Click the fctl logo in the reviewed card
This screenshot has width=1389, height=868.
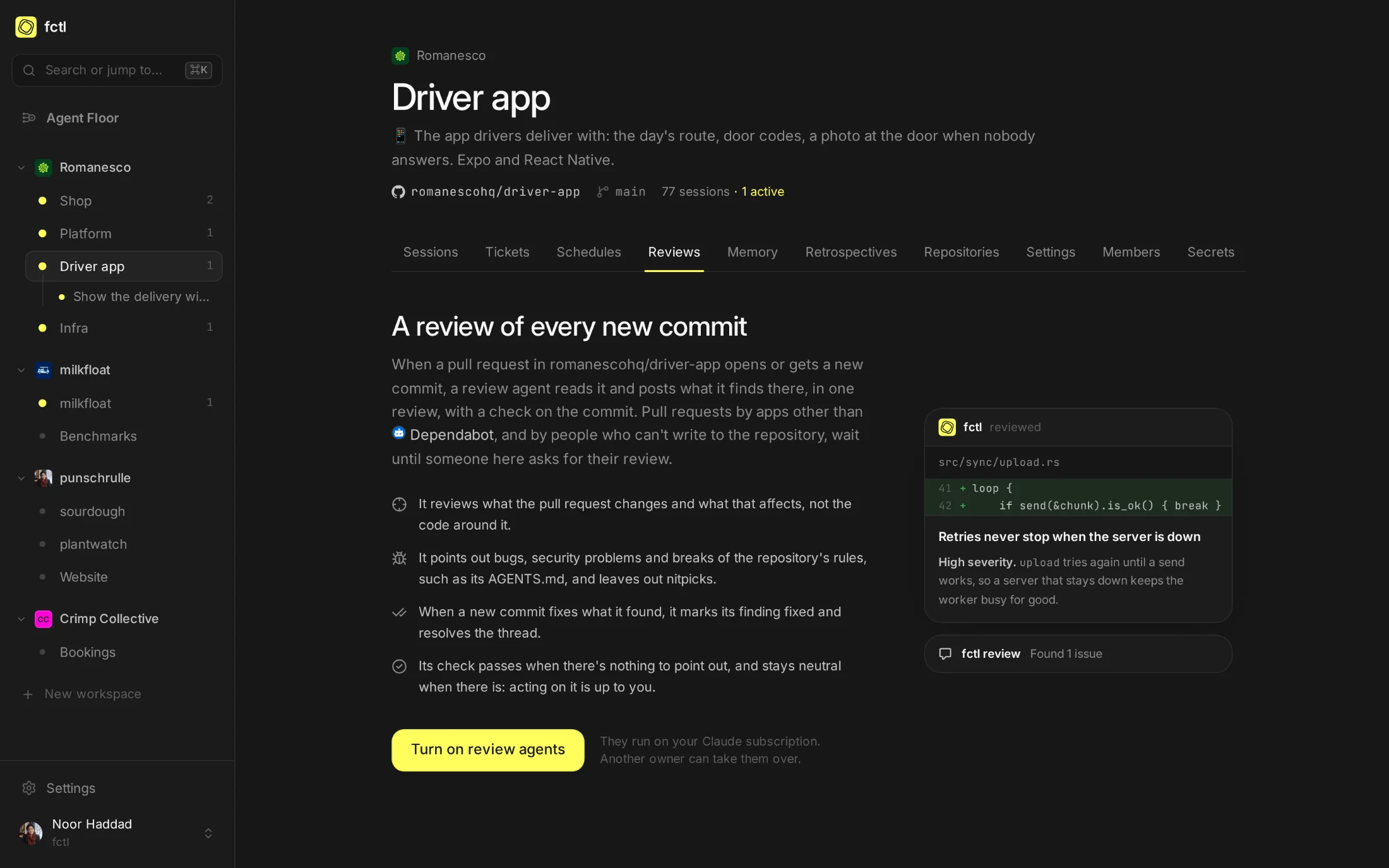[947, 427]
